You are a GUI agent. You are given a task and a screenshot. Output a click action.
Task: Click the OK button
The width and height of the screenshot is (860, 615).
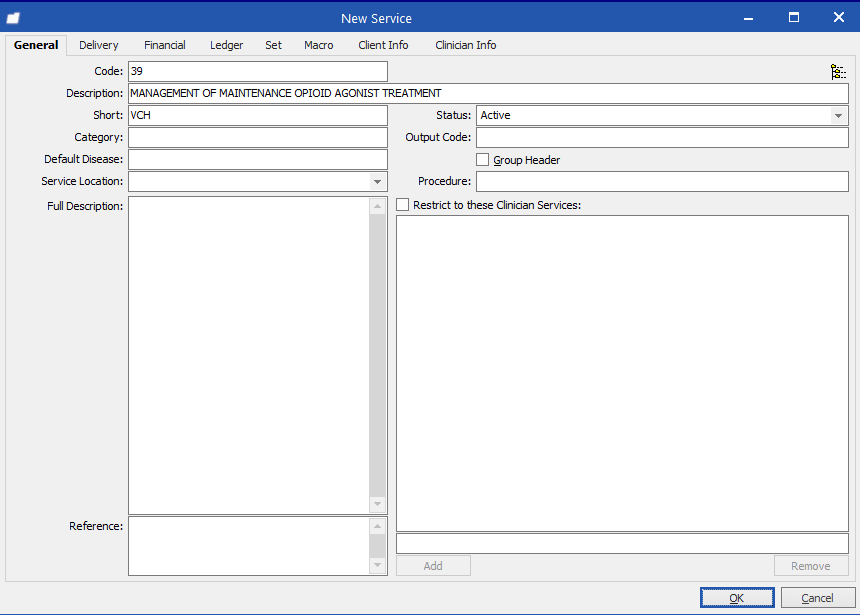pos(737,598)
